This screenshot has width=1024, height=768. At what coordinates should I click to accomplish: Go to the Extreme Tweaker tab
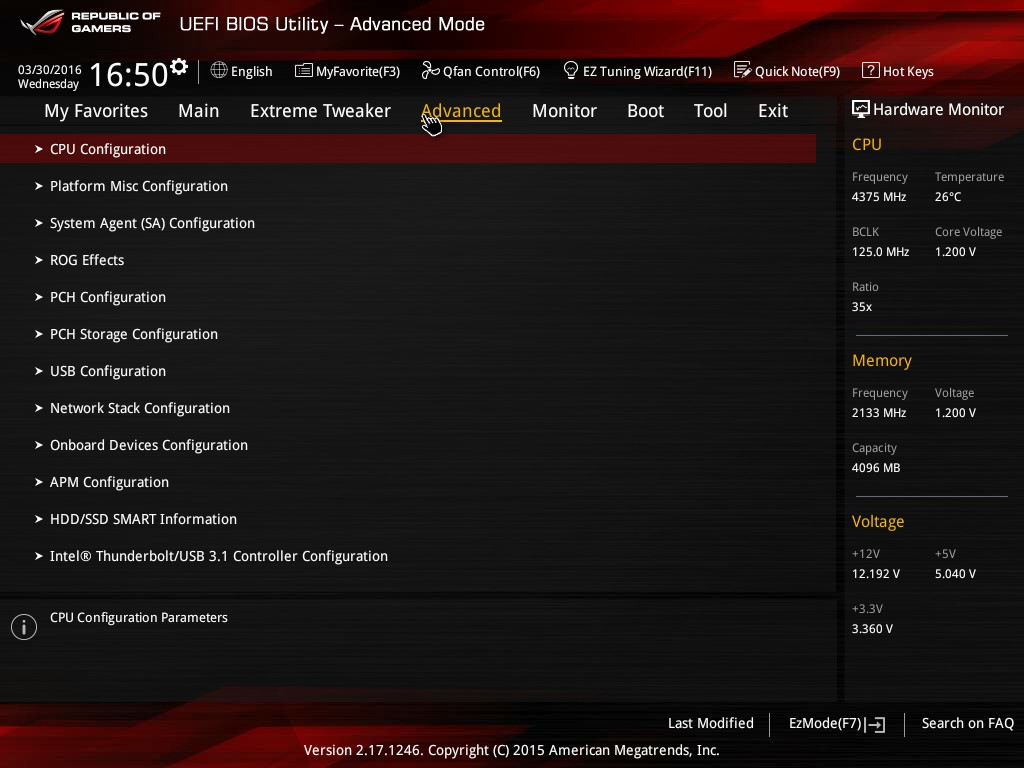coord(320,111)
